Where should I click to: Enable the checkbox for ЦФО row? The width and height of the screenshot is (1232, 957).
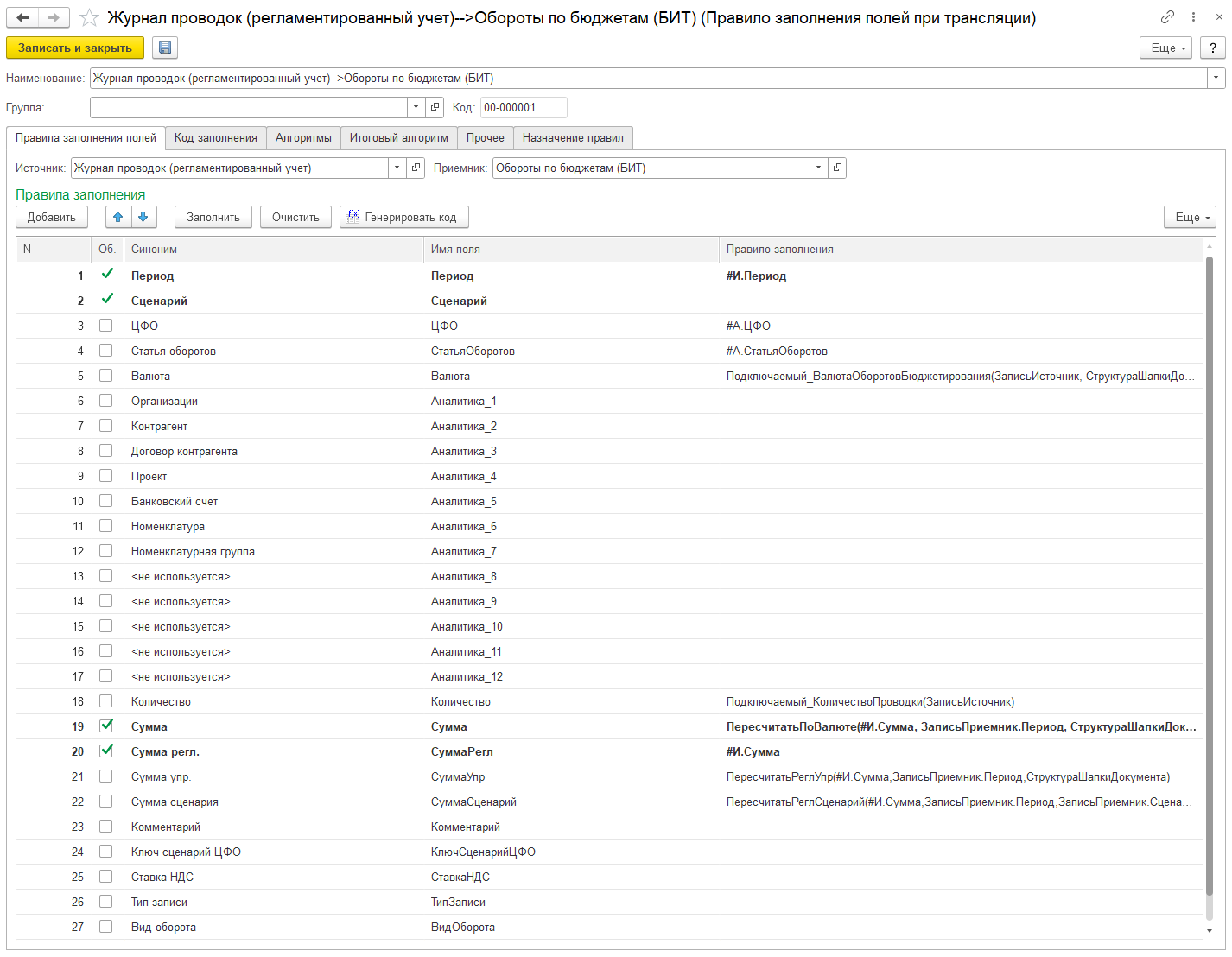[x=106, y=326]
